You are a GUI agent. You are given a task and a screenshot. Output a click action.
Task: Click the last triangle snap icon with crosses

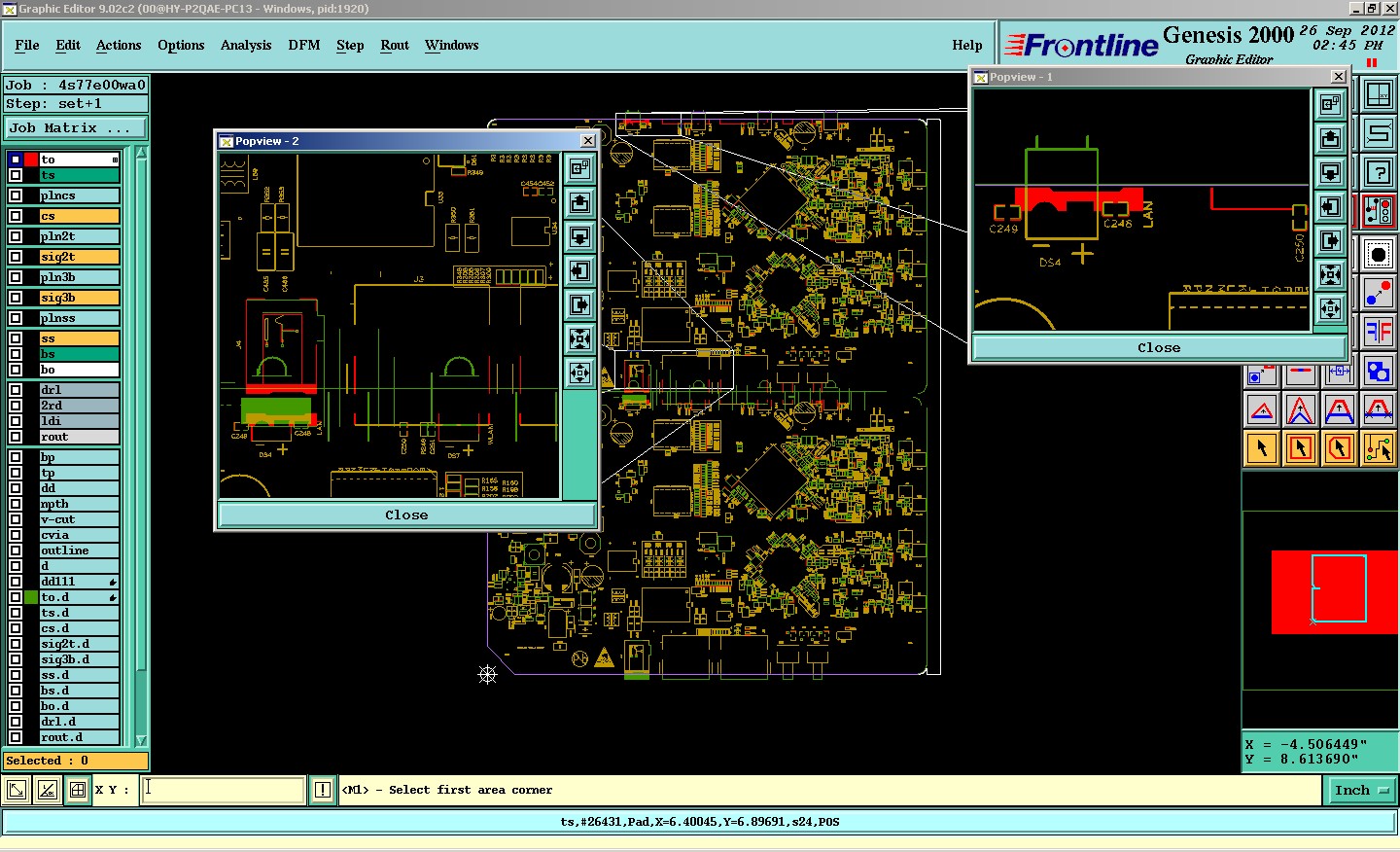1378,409
